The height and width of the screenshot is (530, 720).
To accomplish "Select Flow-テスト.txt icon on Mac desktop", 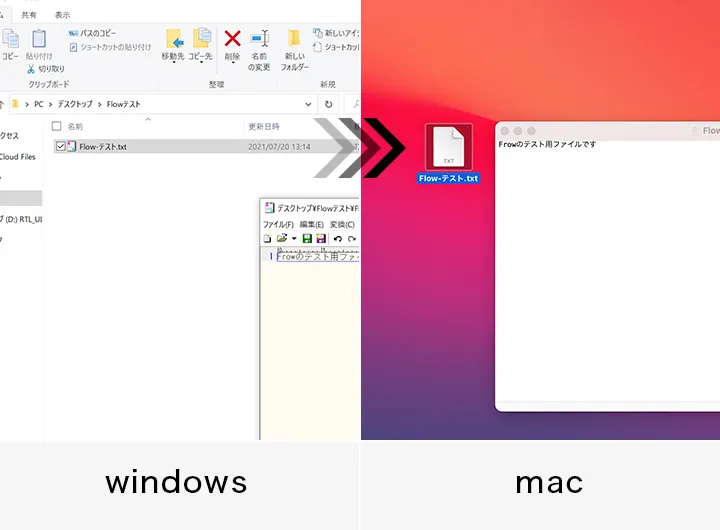I will (x=449, y=147).
